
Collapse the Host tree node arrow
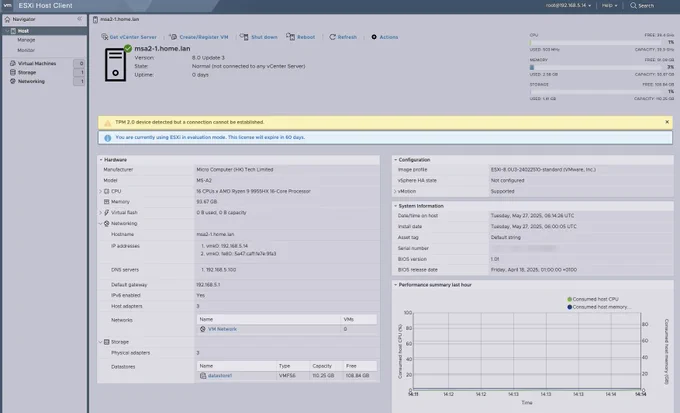[7, 31]
